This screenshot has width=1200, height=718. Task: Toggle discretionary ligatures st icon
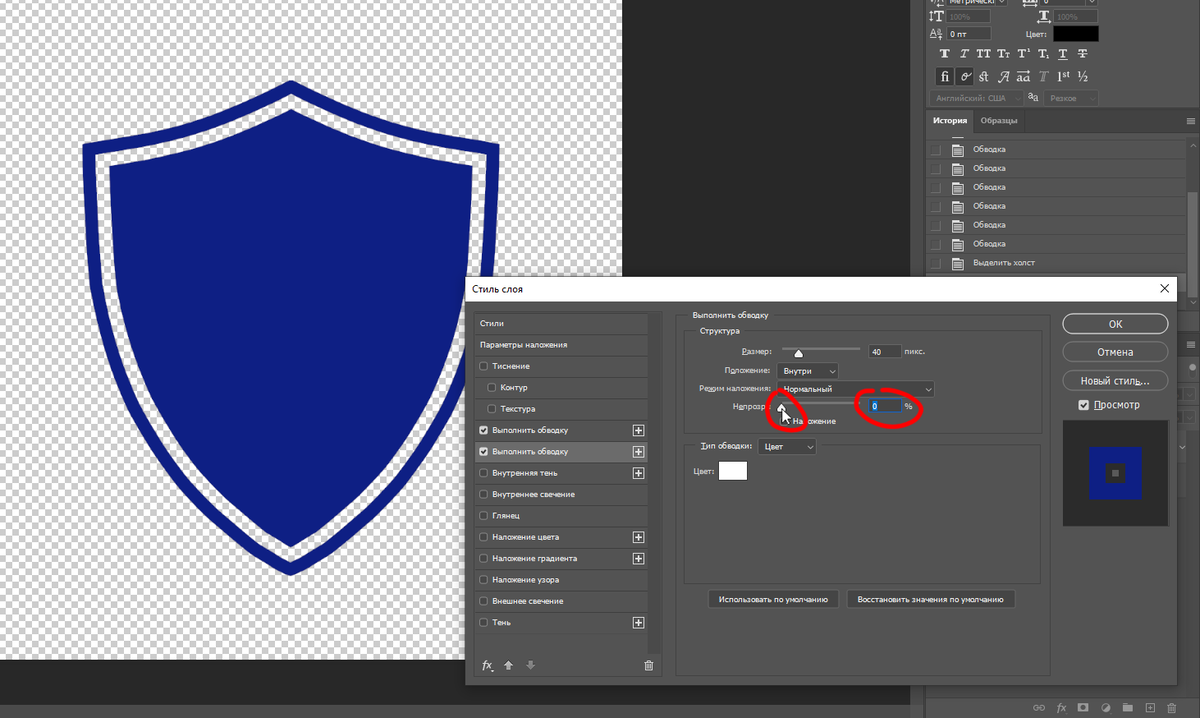(985, 76)
